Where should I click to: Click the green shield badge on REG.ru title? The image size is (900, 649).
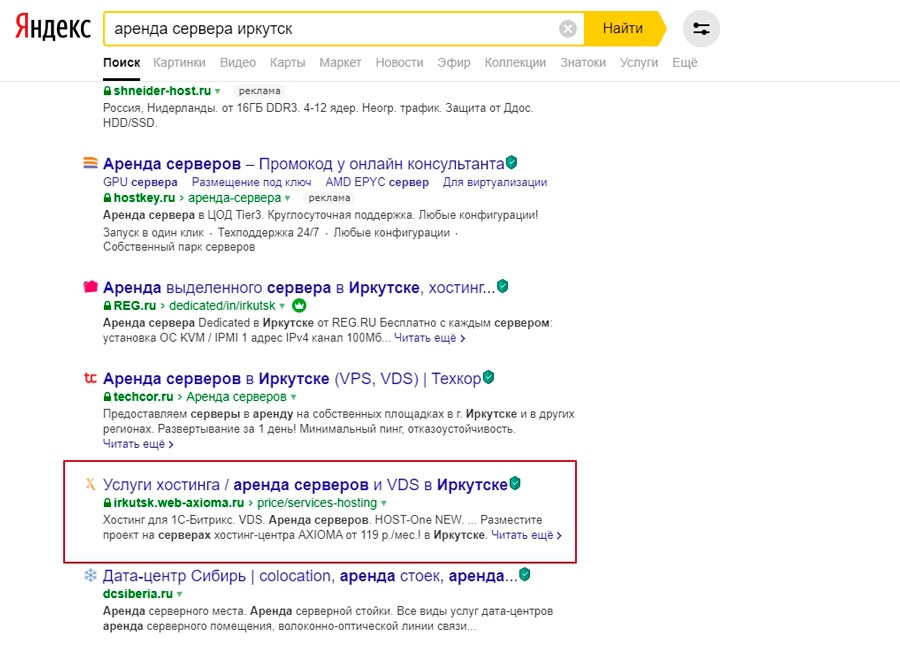click(502, 286)
